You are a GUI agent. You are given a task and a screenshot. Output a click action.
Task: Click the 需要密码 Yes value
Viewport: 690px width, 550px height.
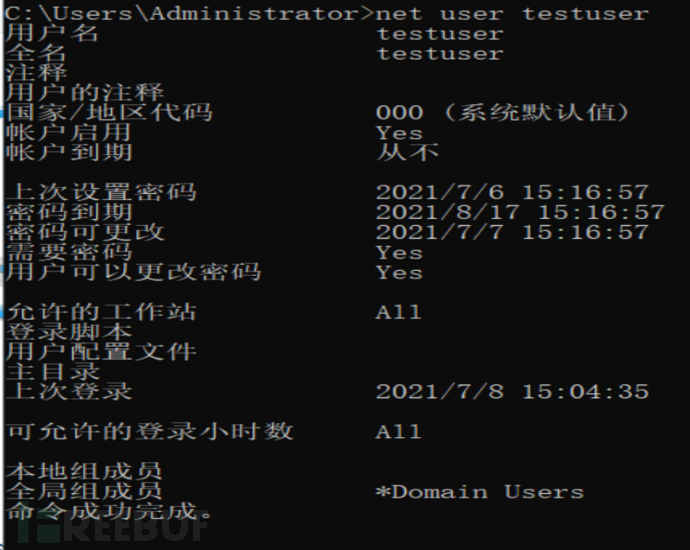pos(399,253)
